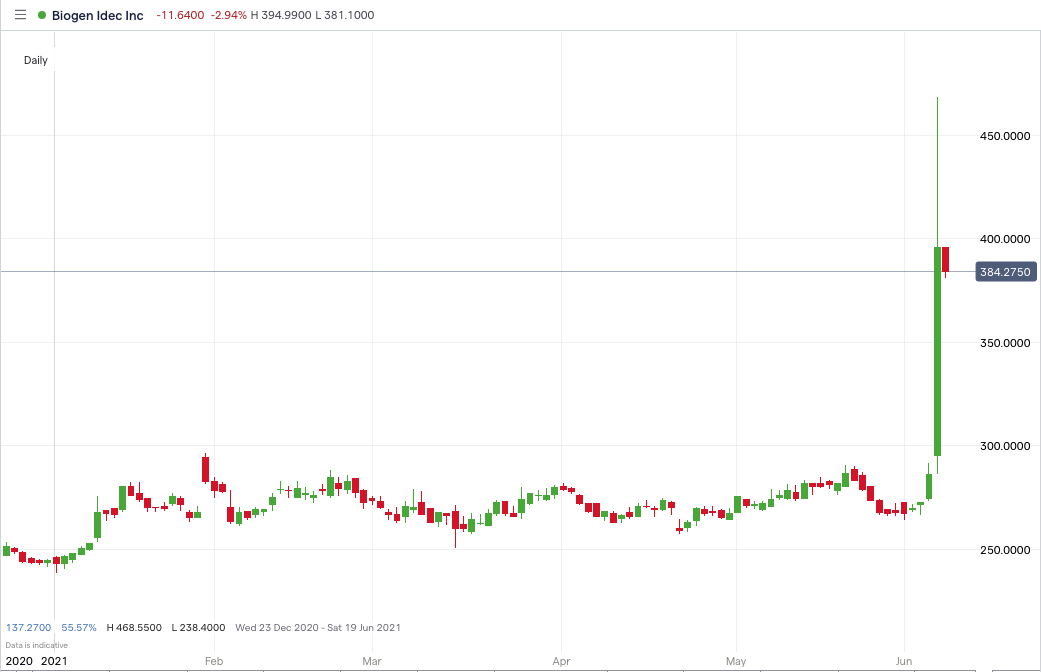
Task: Click the 55.57% range change value
Action: (x=79, y=628)
